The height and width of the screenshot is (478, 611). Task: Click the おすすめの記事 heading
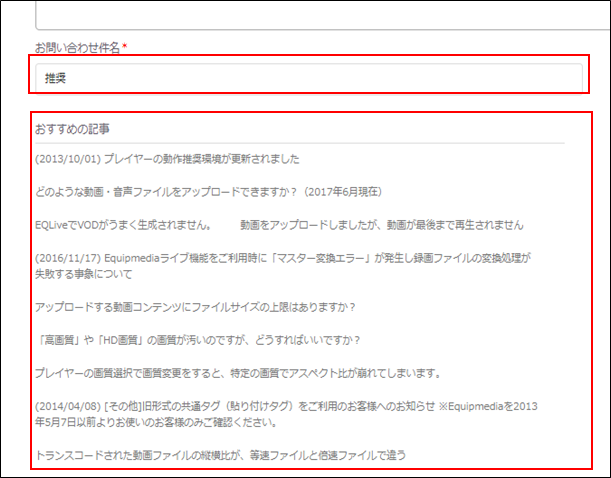72,129
